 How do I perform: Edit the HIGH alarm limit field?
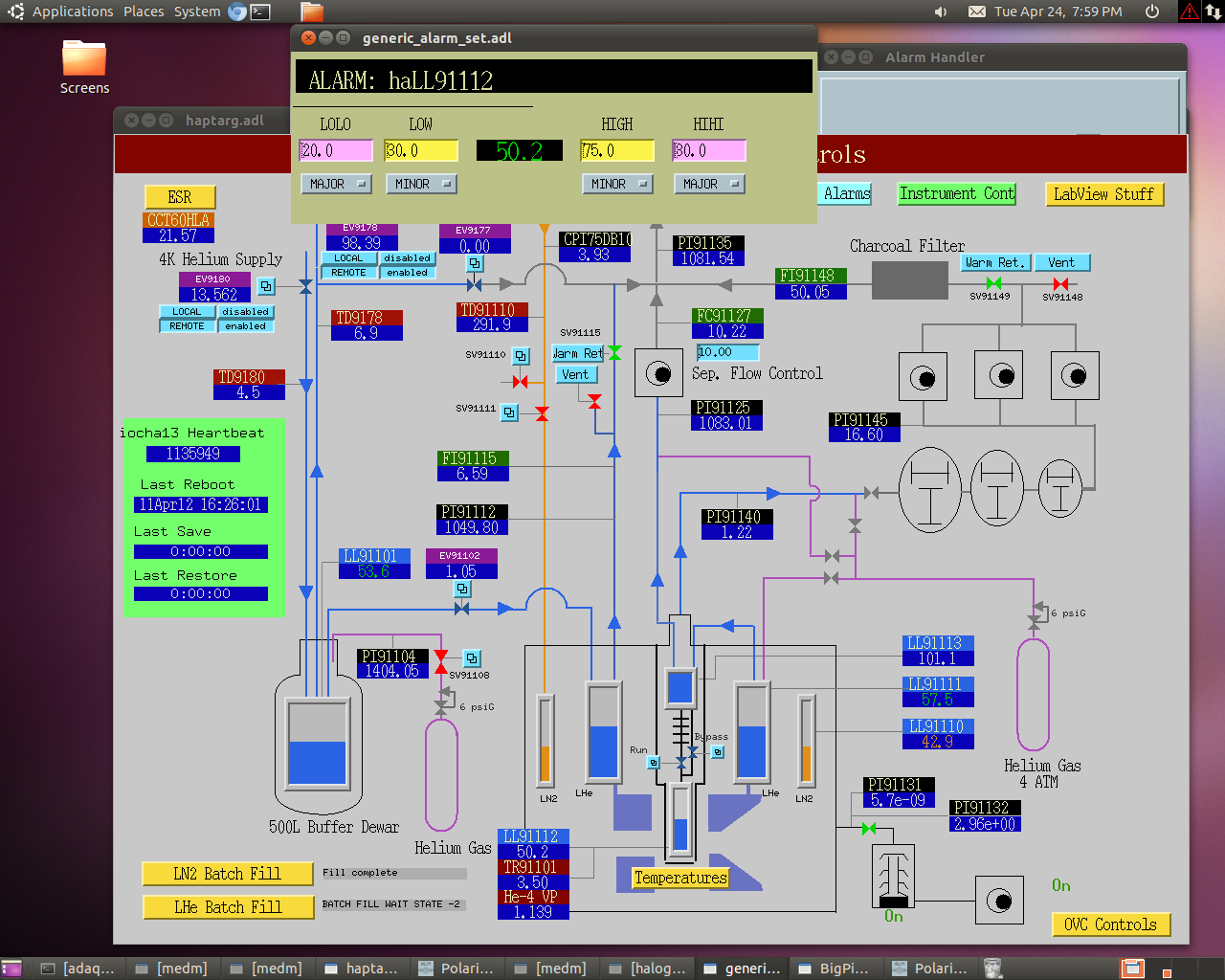(617, 150)
